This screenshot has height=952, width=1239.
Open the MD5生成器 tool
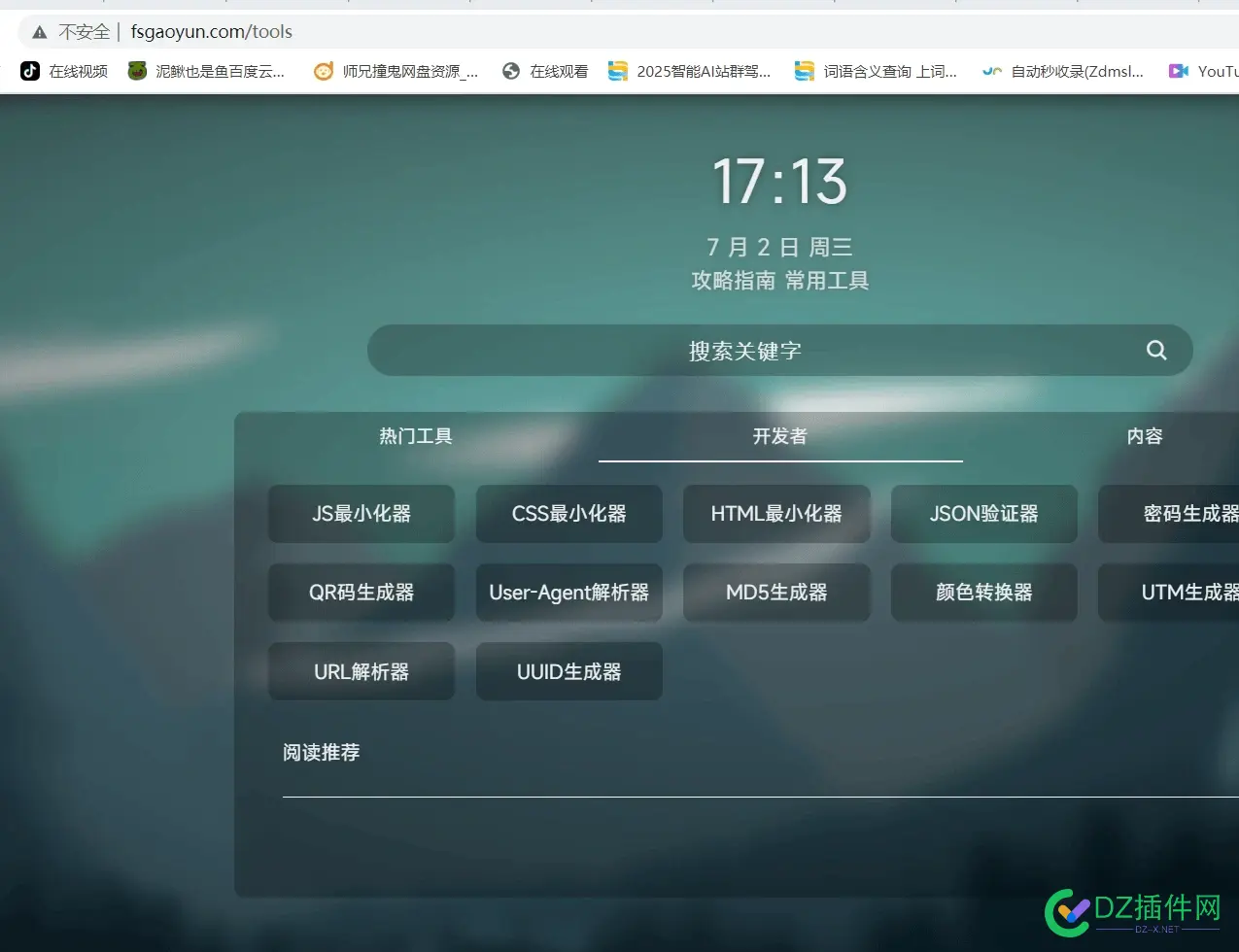pyautogui.click(x=776, y=593)
